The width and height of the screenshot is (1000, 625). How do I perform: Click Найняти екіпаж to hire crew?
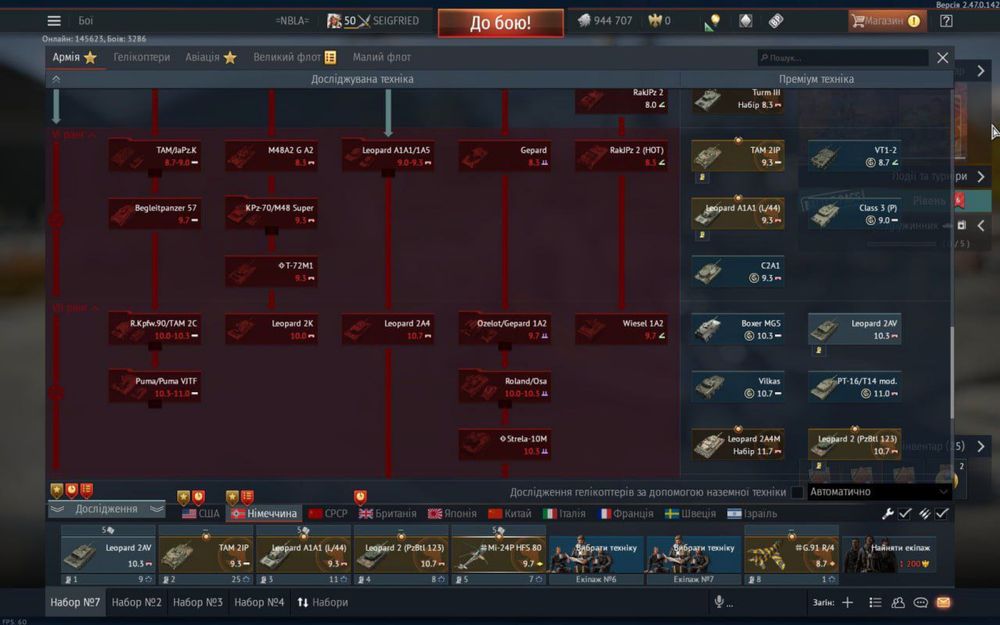tap(890, 554)
